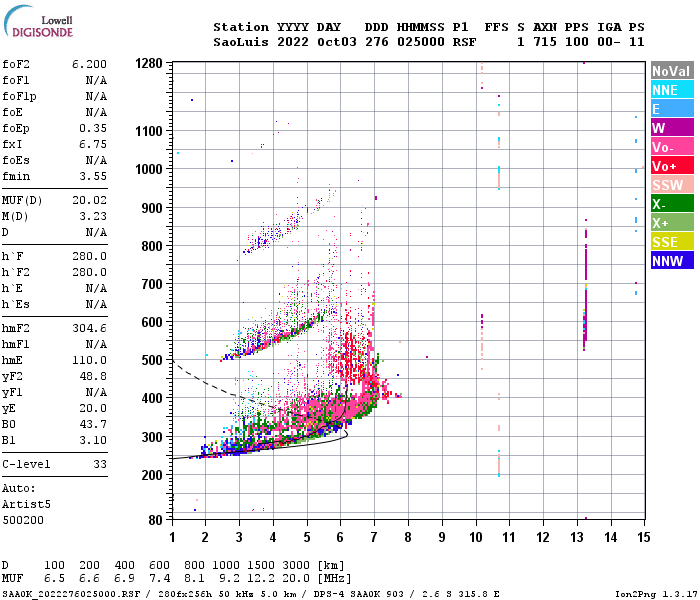The height and width of the screenshot is (600, 700).
Task: Click the 15 MHz frequency axis label
Action: (643, 538)
